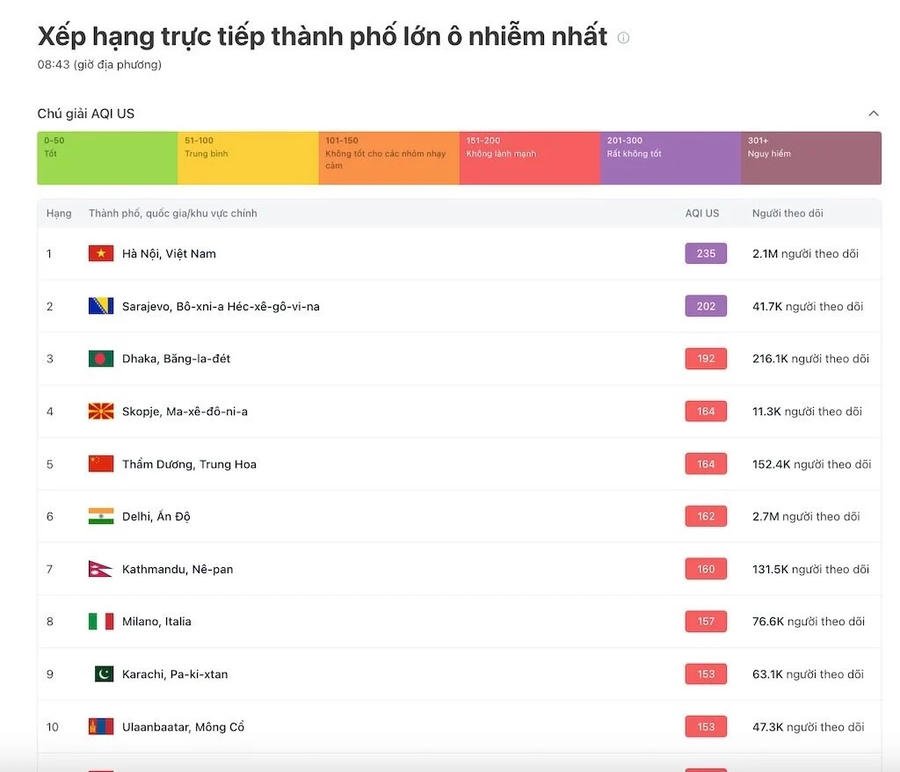Click the AQI US column header
Screen dimensions: 900x772
[x=702, y=214]
